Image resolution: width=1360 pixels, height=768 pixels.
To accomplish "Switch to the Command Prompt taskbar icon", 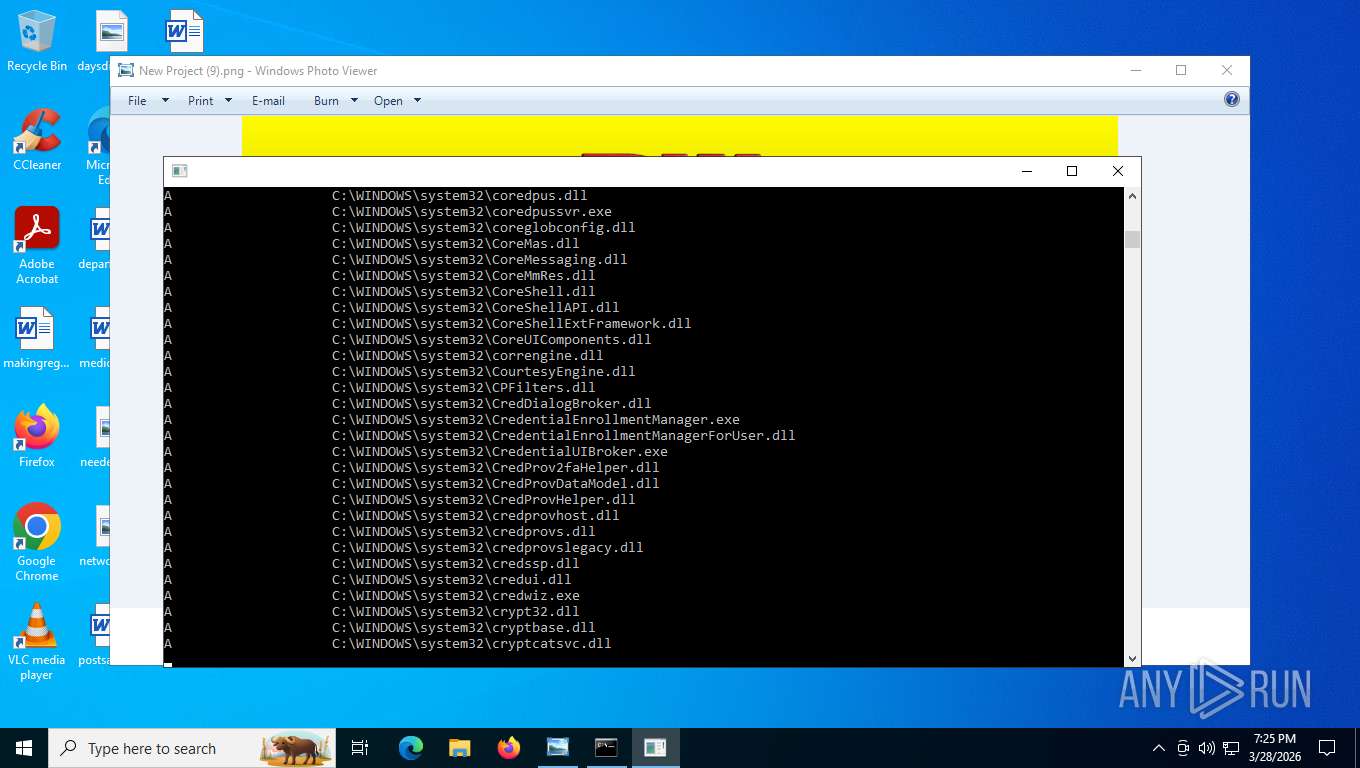I will (x=606, y=748).
